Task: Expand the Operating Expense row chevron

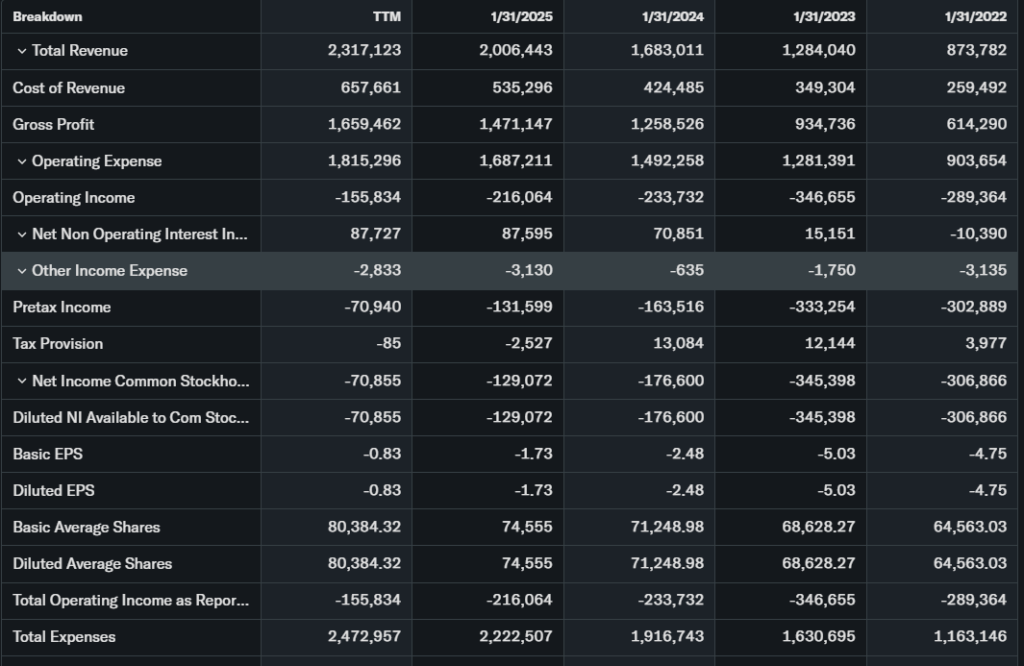Action: [21, 161]
